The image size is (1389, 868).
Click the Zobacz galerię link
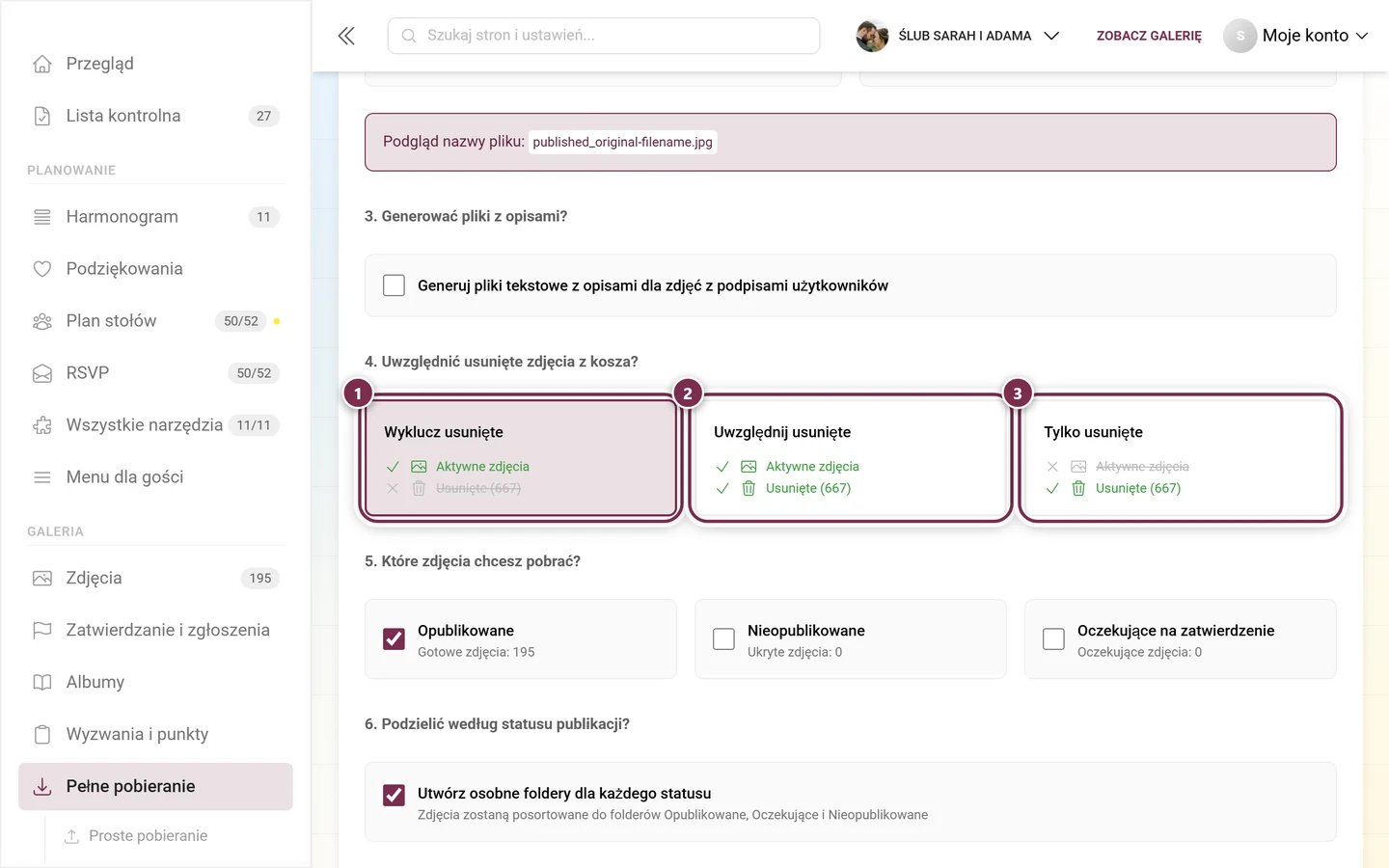[1149, 36]
